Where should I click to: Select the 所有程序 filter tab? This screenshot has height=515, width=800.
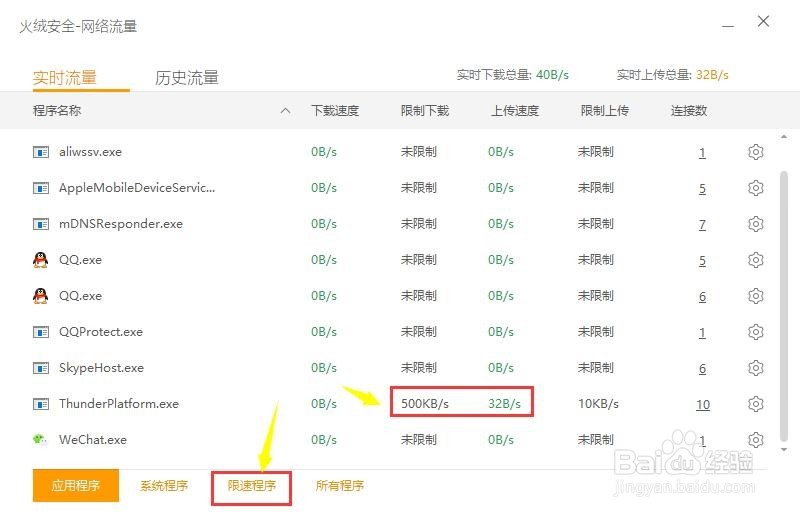tap(340, 485)
